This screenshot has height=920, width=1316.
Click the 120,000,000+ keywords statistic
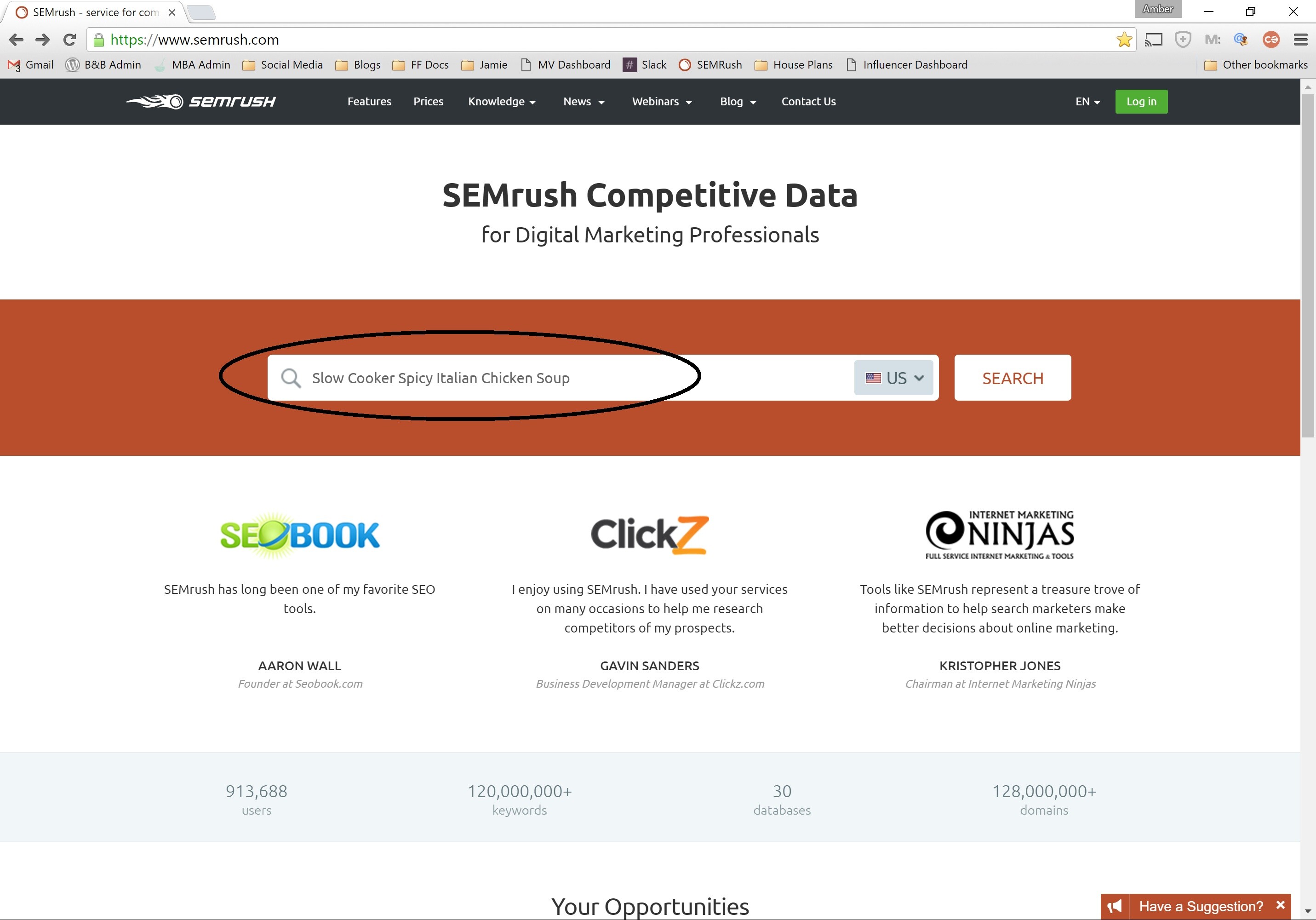(x=519, y=799)
